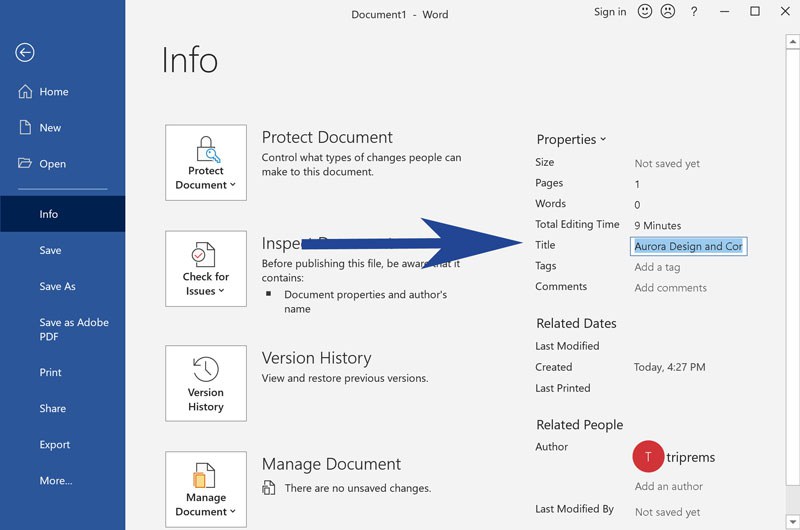Minimize the Word window
This screenshot has width=800, height=530.
(724, 12)
